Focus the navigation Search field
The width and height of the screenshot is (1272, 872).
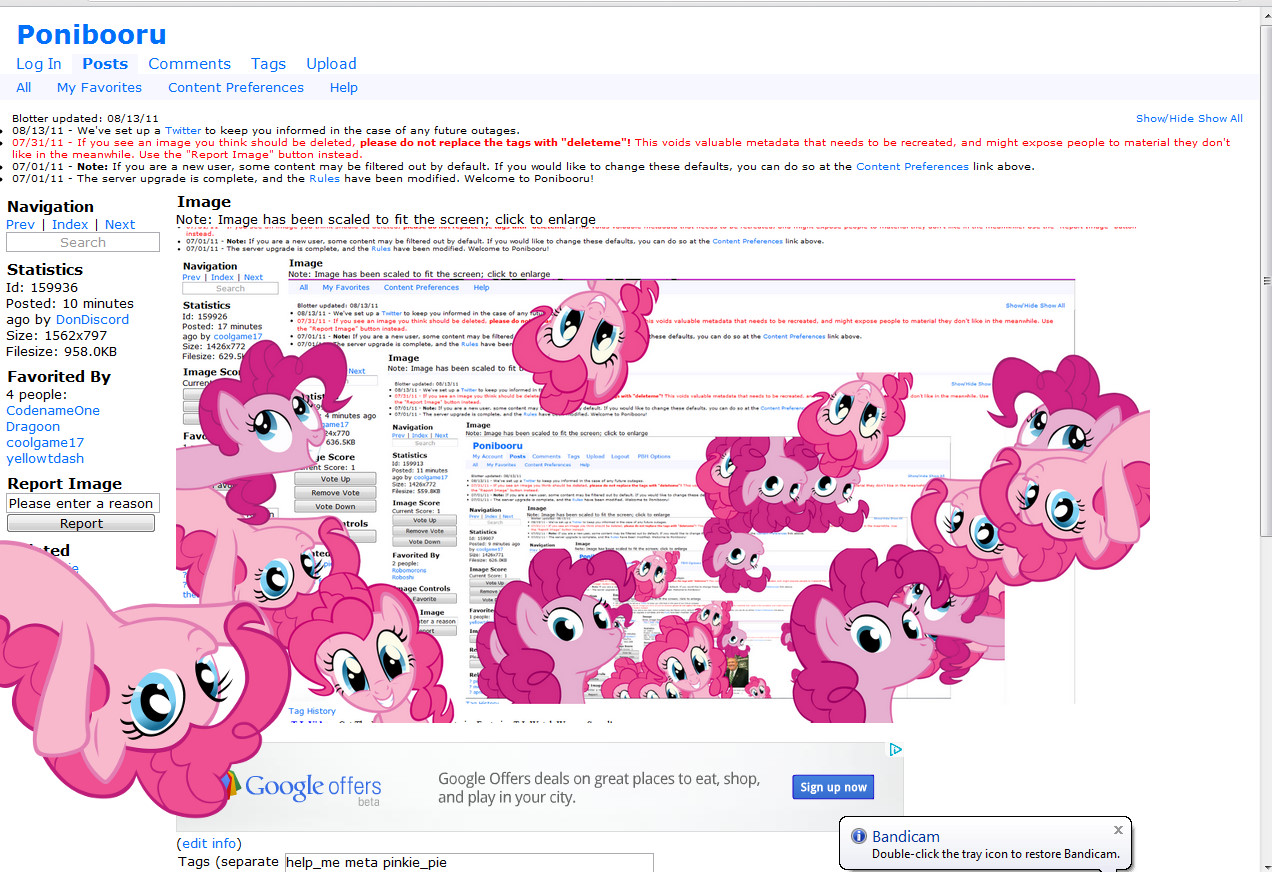[x=83, y=242]
